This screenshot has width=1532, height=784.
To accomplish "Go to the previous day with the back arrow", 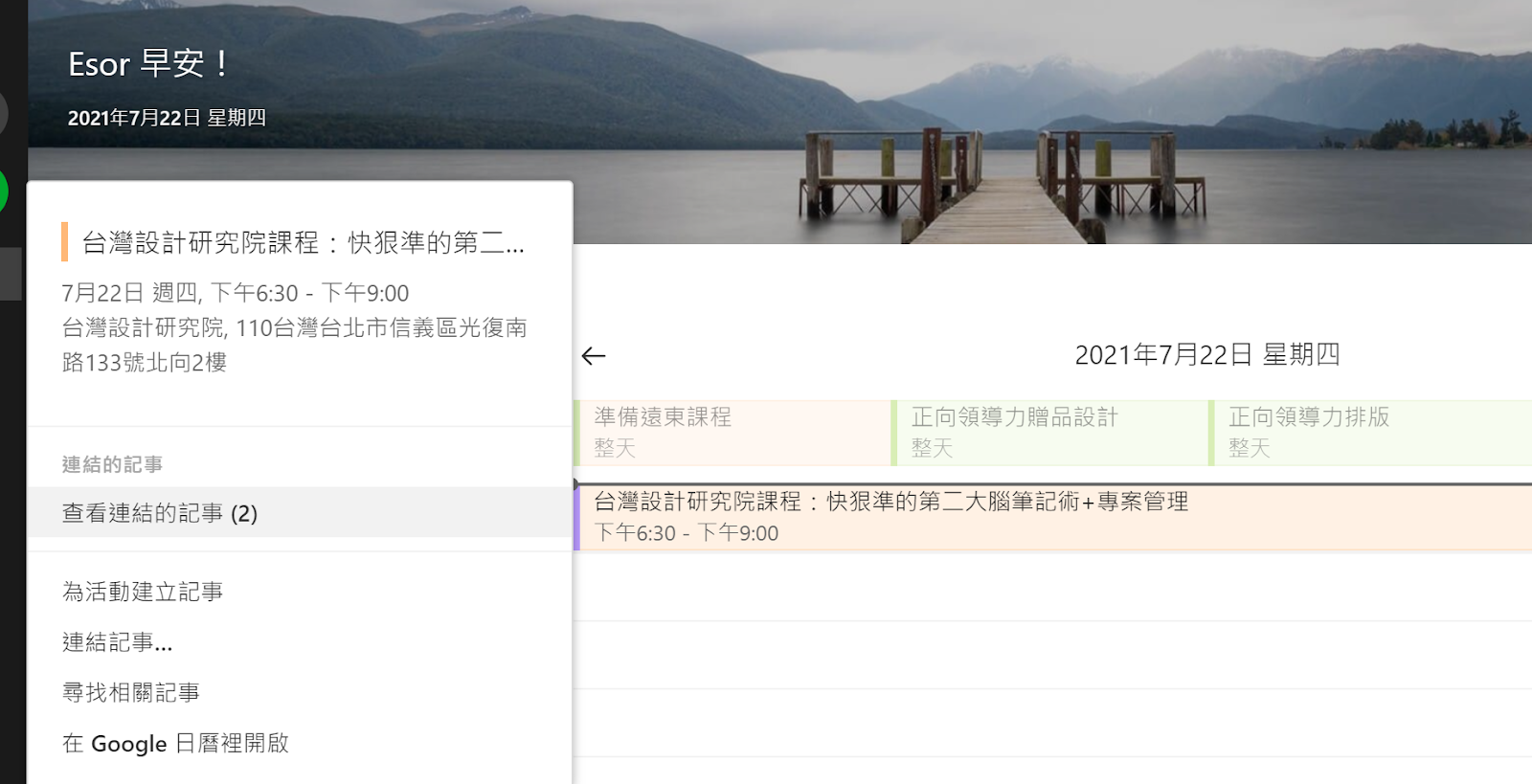I will 594,356.
